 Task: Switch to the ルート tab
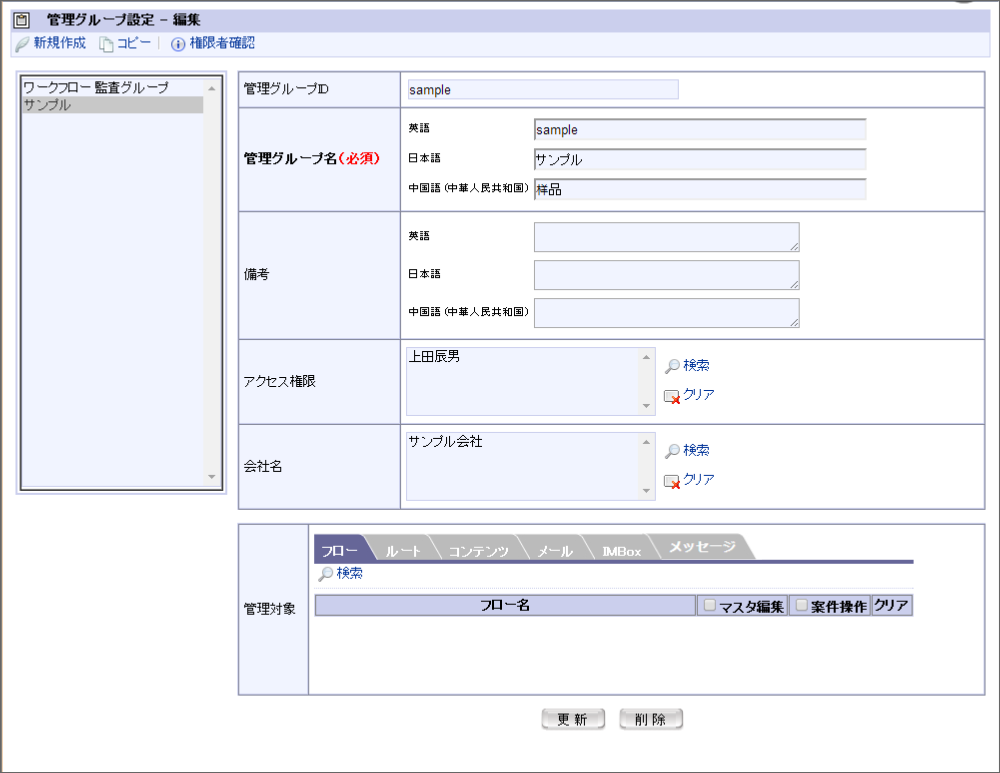pos(403,551)
